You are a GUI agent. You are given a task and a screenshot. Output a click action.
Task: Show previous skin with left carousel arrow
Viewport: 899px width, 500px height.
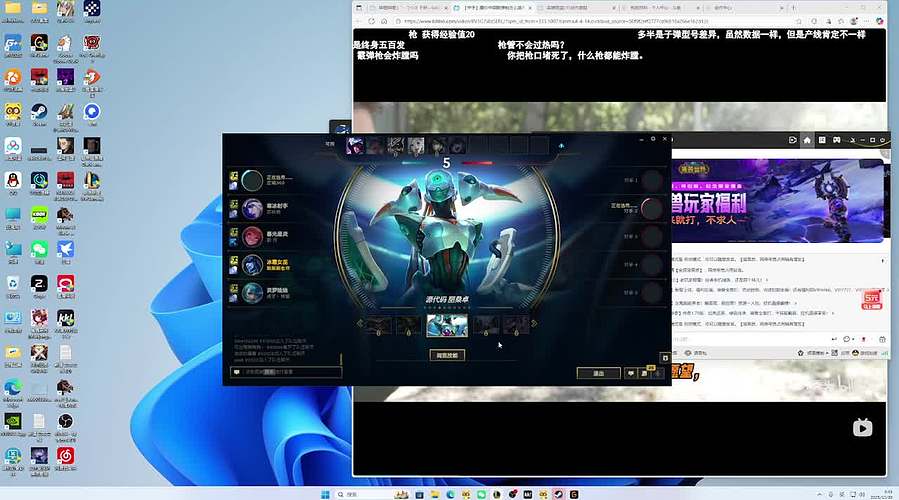coord(359,324)
